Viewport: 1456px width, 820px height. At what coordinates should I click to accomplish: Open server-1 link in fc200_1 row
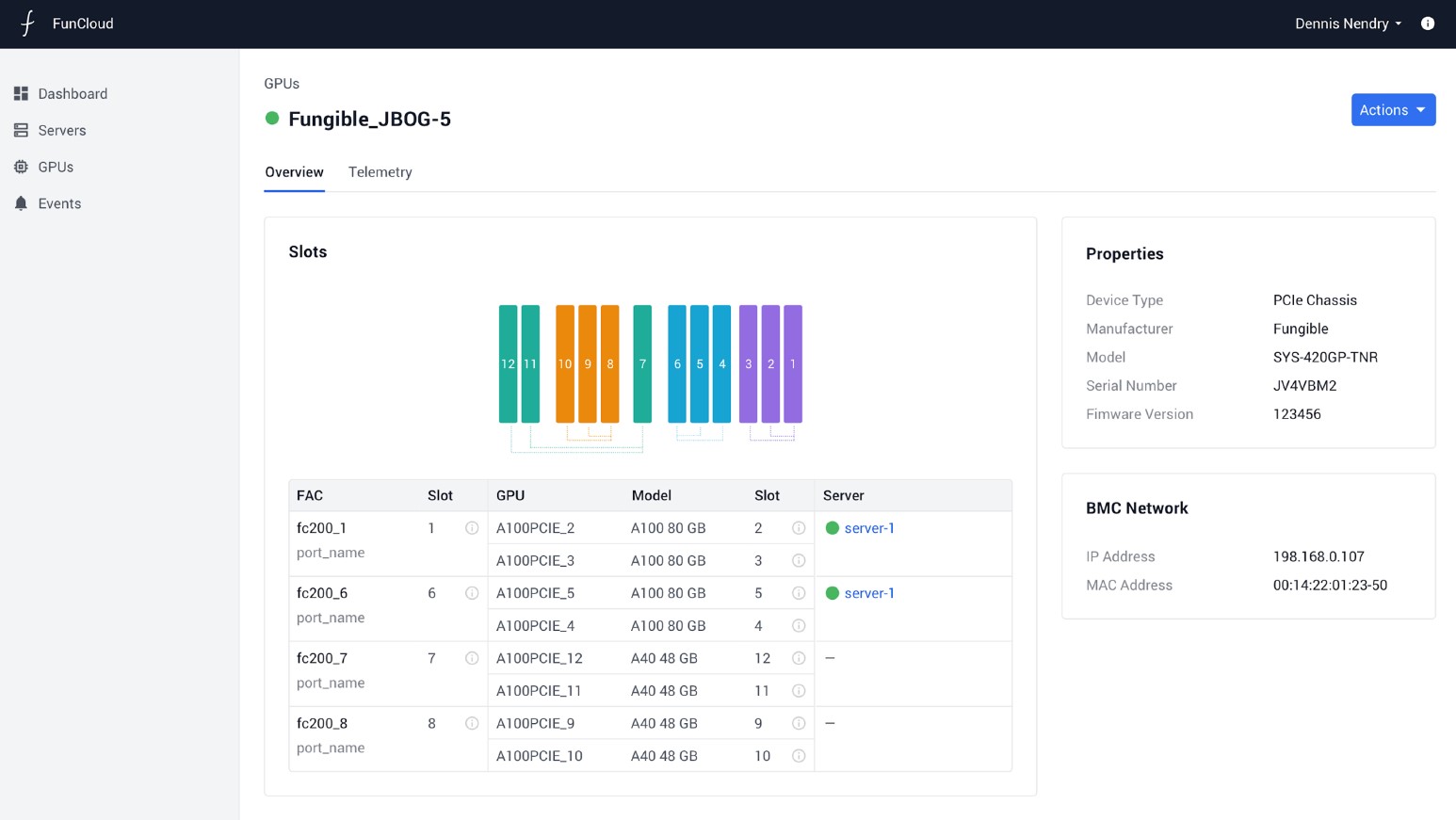868,528
